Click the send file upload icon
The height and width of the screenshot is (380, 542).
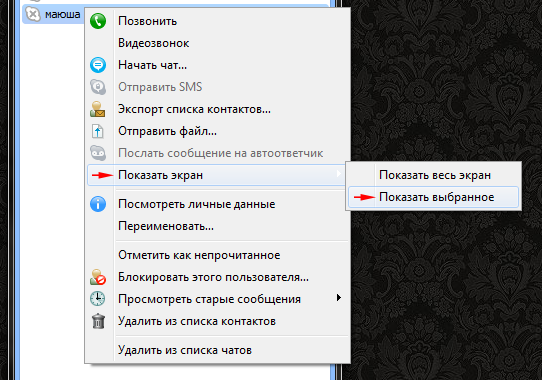click(x=97, y=131)
